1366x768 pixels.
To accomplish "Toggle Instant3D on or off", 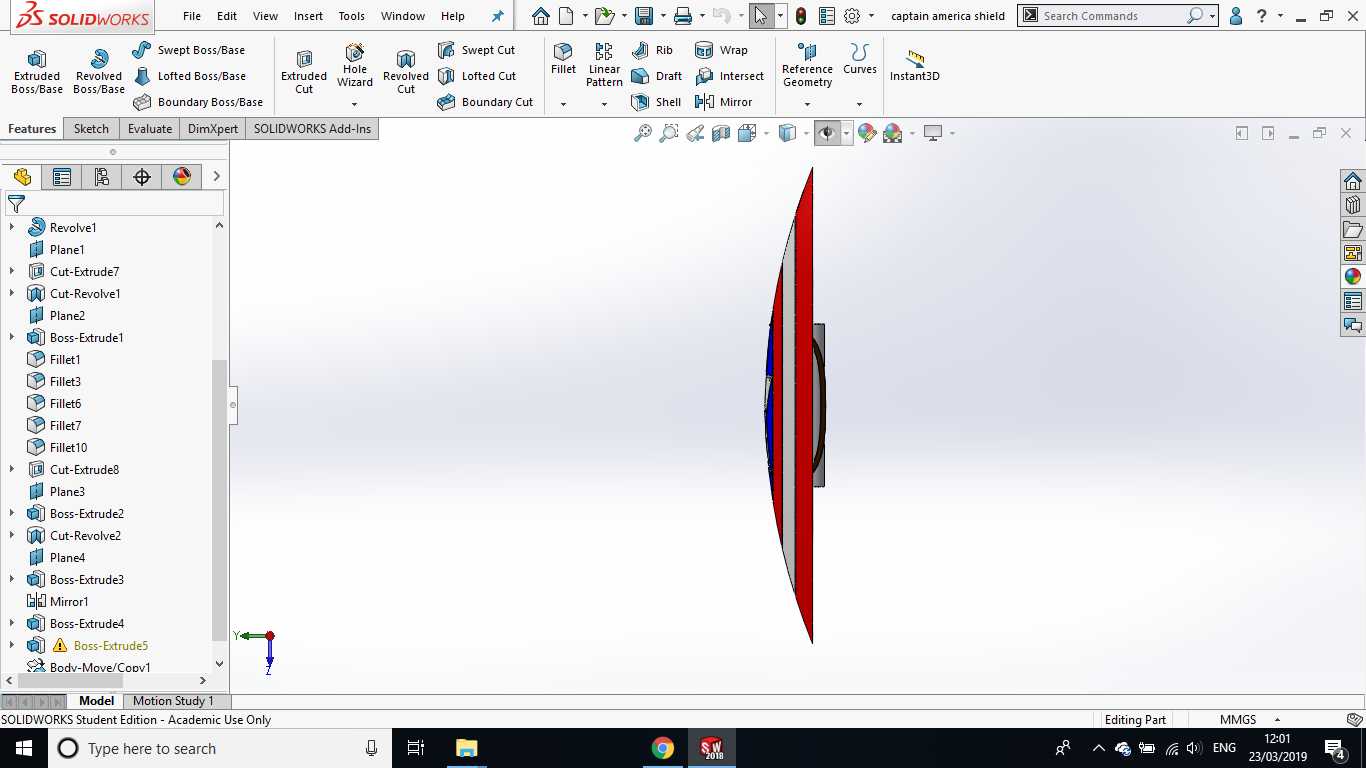I will (914, 65).
